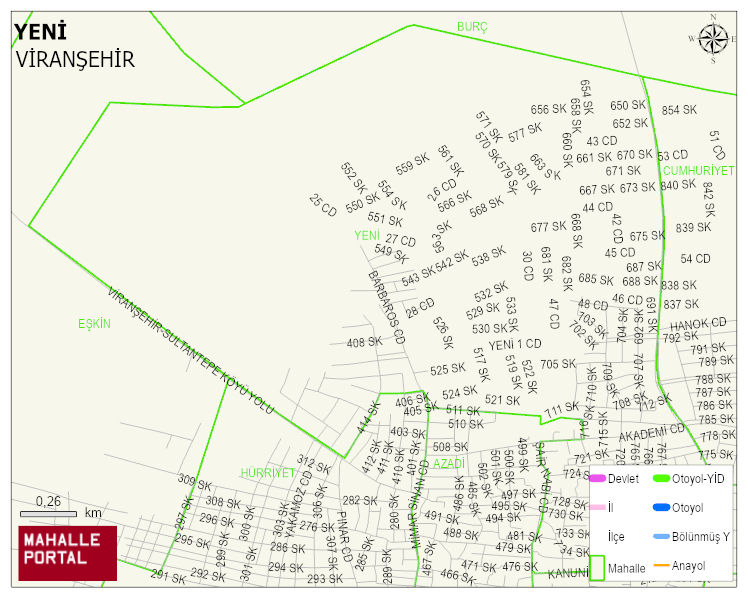The height and width of the screenshot is (598, 748).
Task: Click the compass rose icon
Action: coord(713,39)
